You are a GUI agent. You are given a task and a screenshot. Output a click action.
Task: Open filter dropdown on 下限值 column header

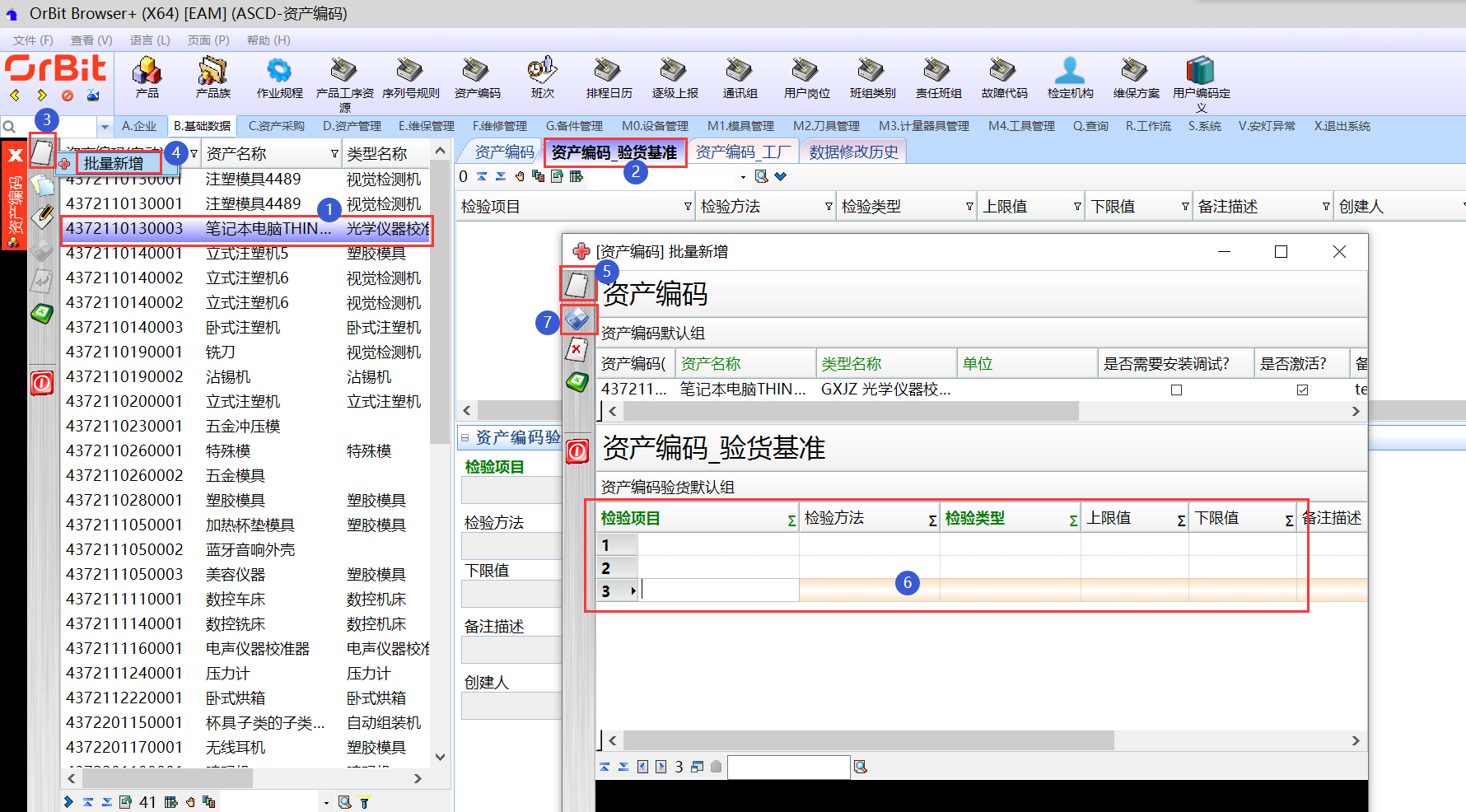(1185, 206)
